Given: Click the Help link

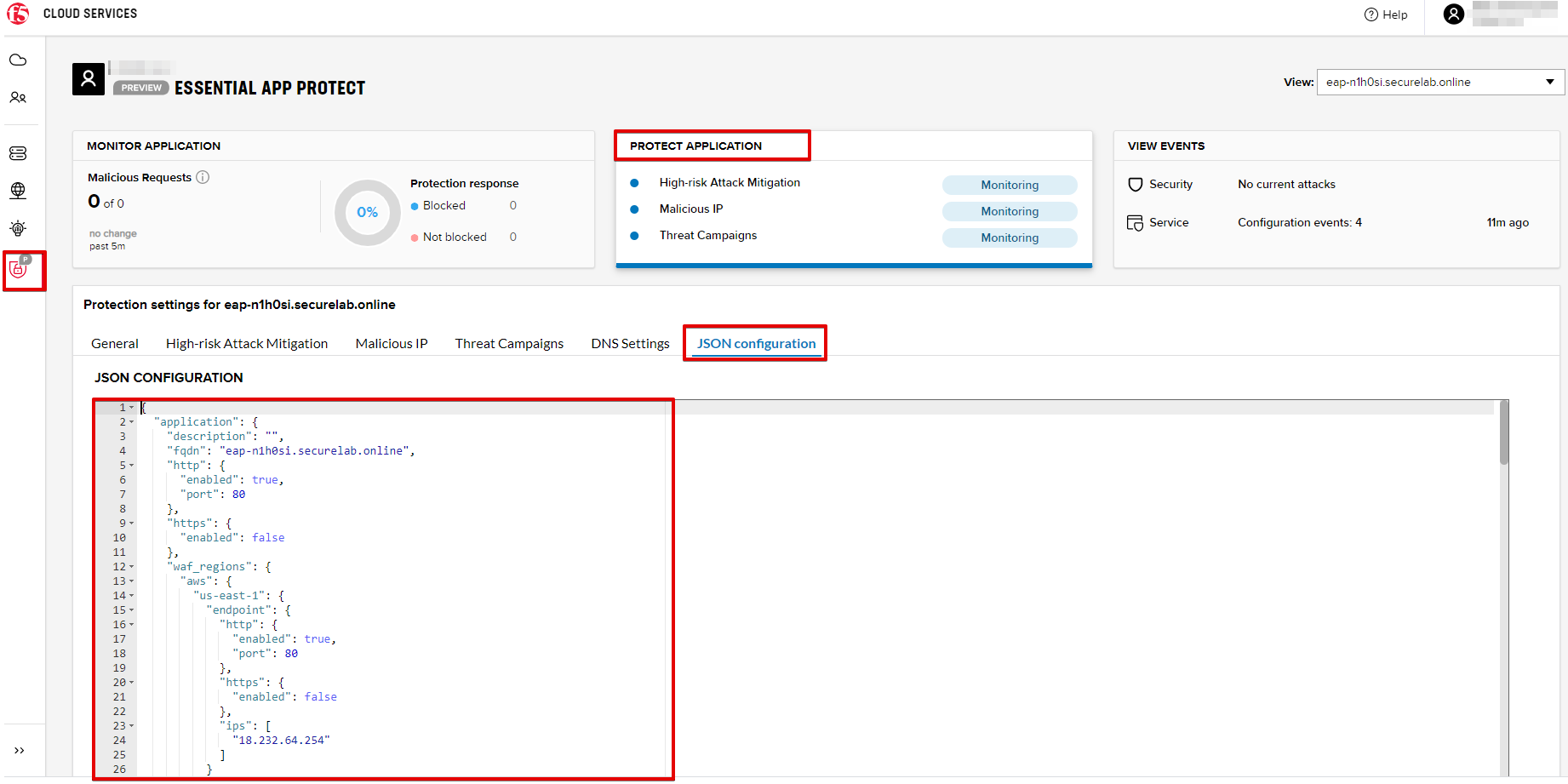Looking at the screenshot, I should pos(1394,14).
